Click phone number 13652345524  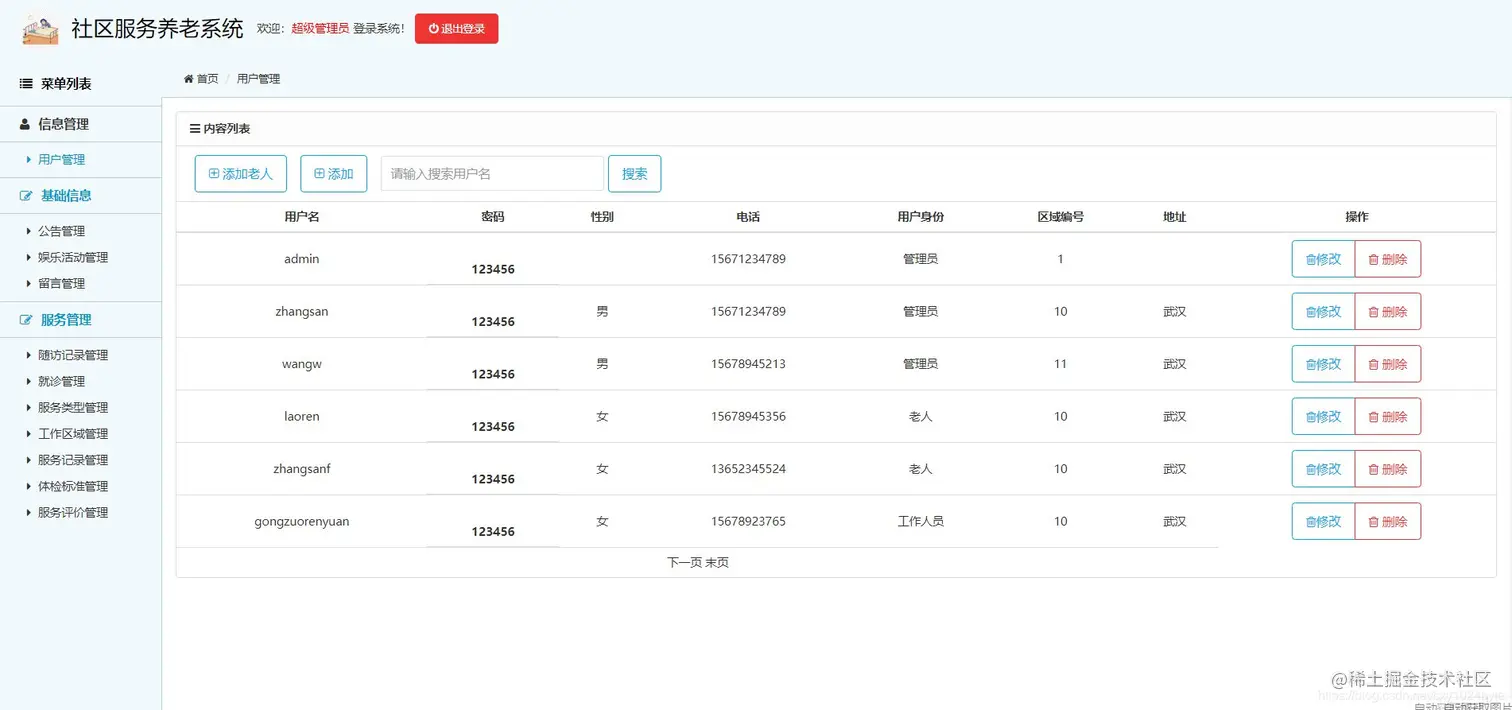748,469
